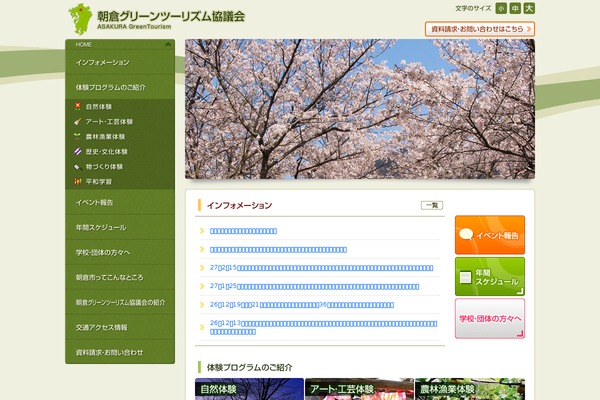Click calendar icon on 年間スケジュール banner
This screenshot has width=600, height=400.
[x=465, y=278]
